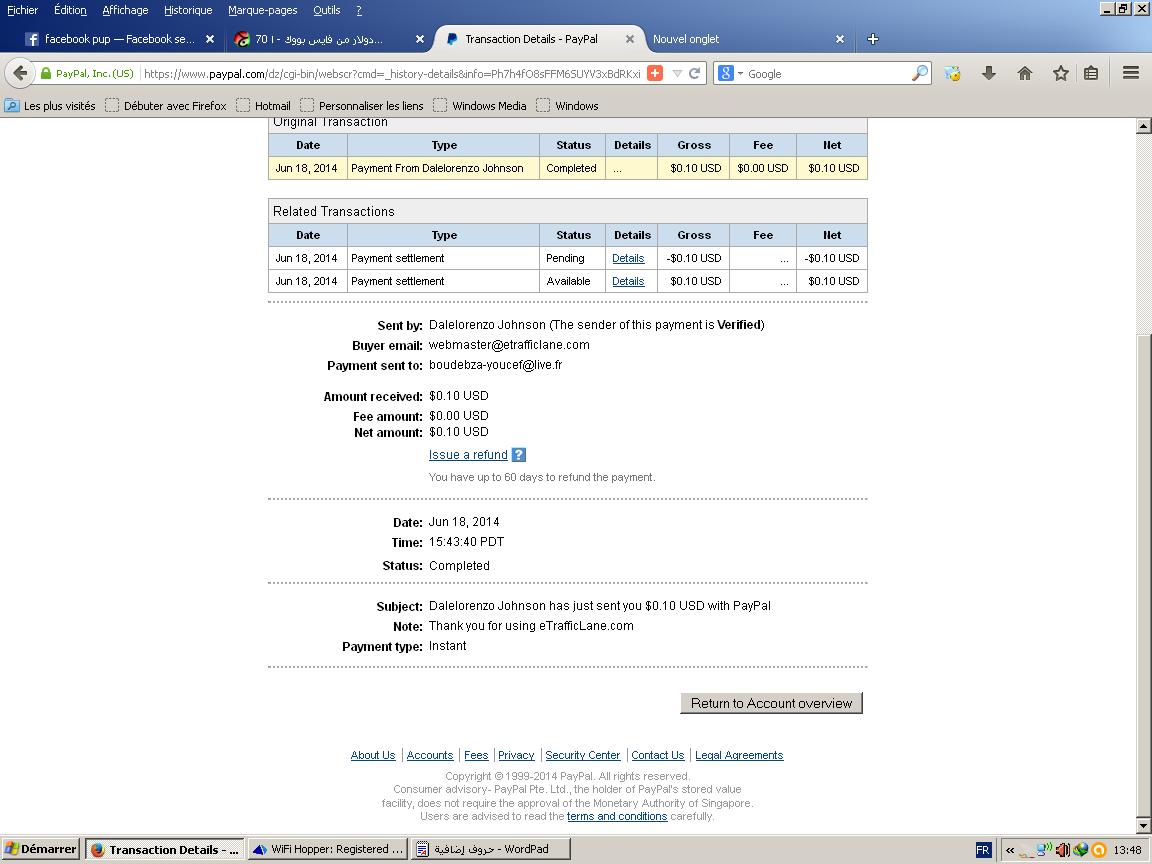Open the Outils menu
The image size is (1152, 864).
326,10
